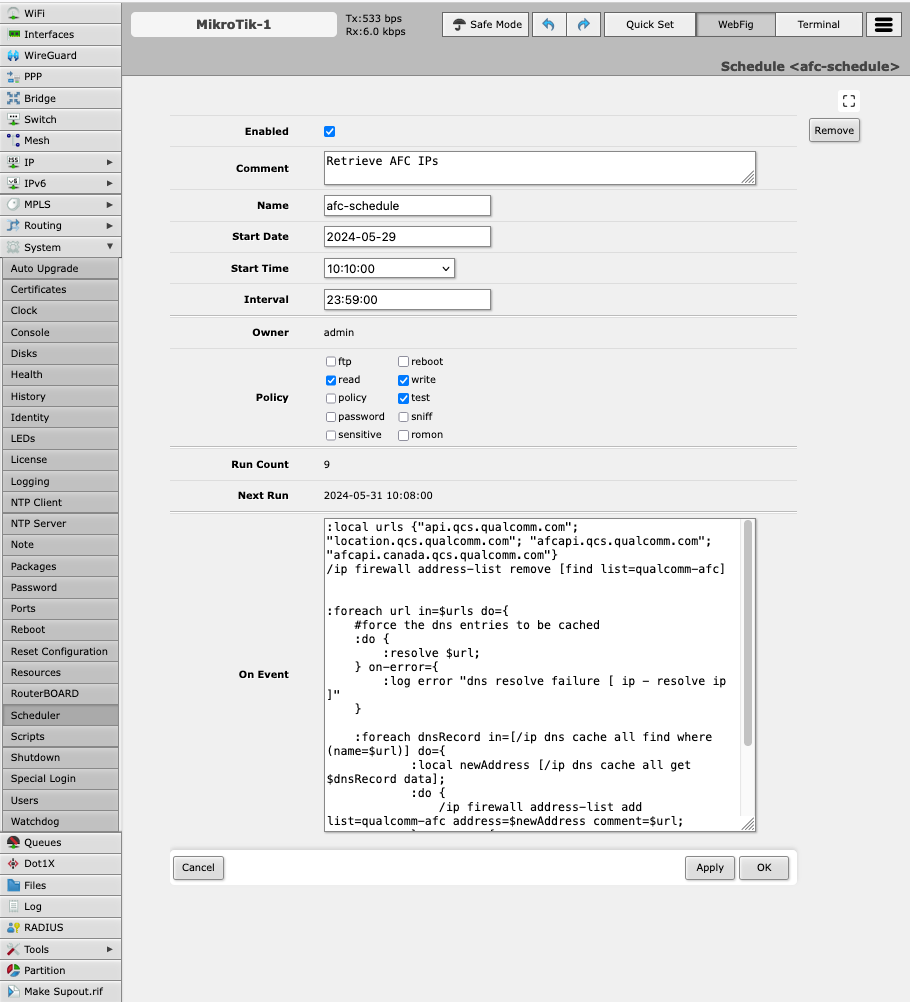
Task: Open the Files section
Action: click(x=60, y=885)
